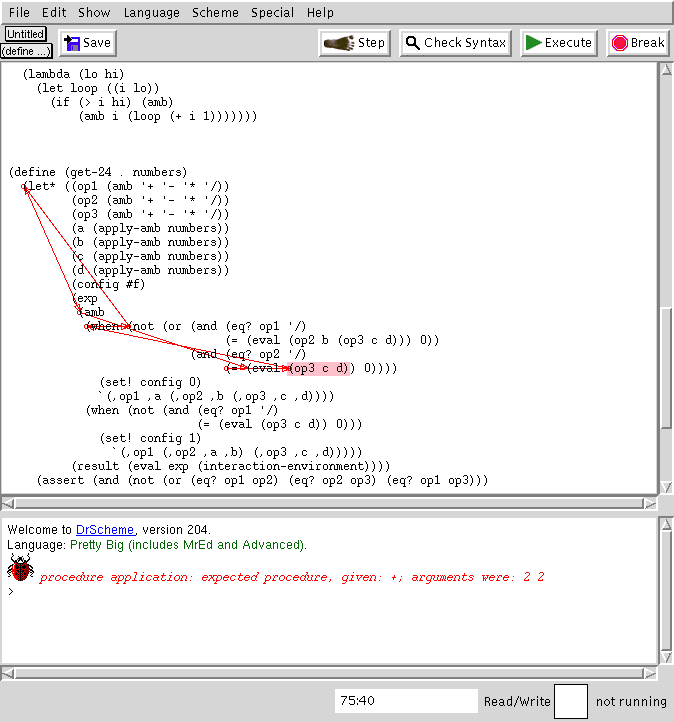Click the 75:40 cursor position field
Viewport: 674px width, 722px height.
[x=405, y=701]
